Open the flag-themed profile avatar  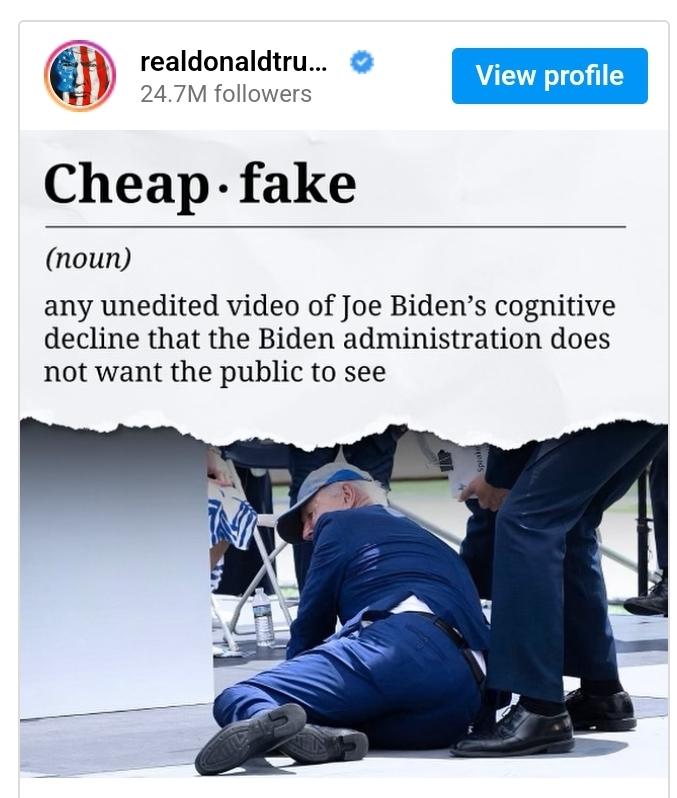point(79,76)
